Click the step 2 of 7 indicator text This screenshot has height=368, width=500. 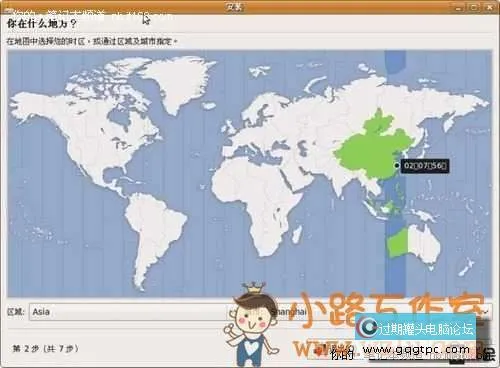(x=46, y=349)
